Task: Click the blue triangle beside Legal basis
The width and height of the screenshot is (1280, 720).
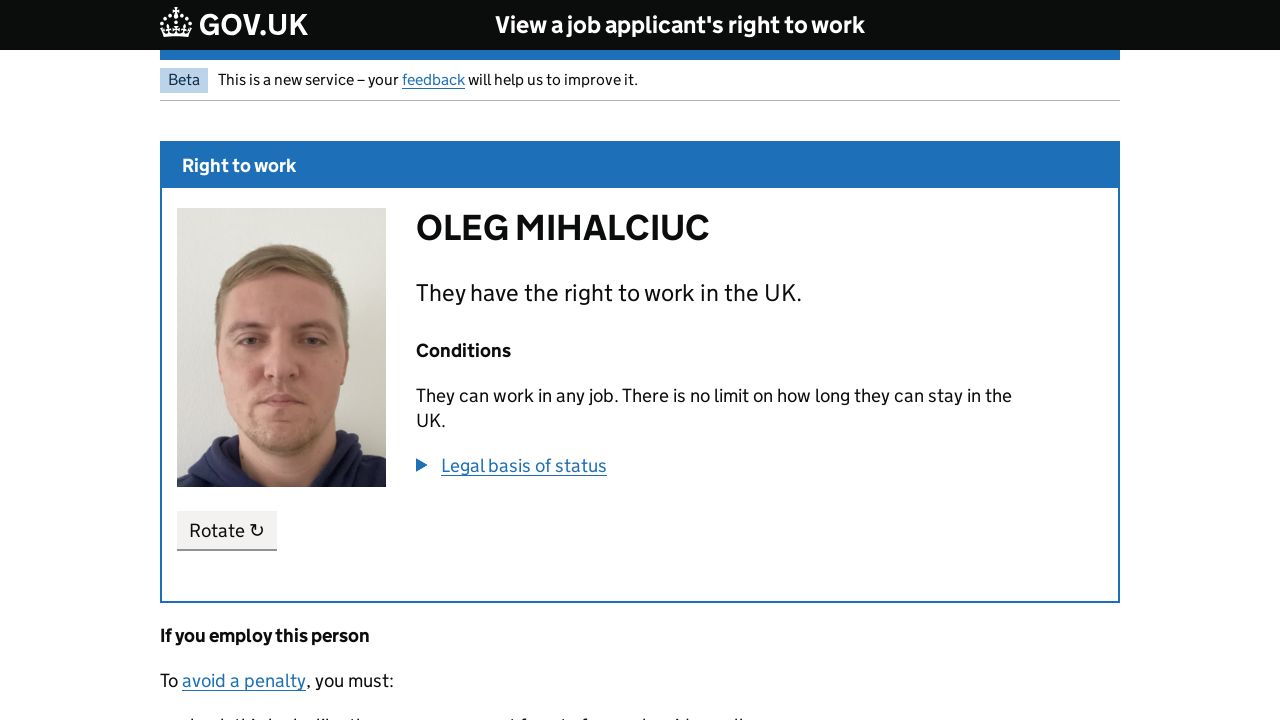Action: point(422,465)
